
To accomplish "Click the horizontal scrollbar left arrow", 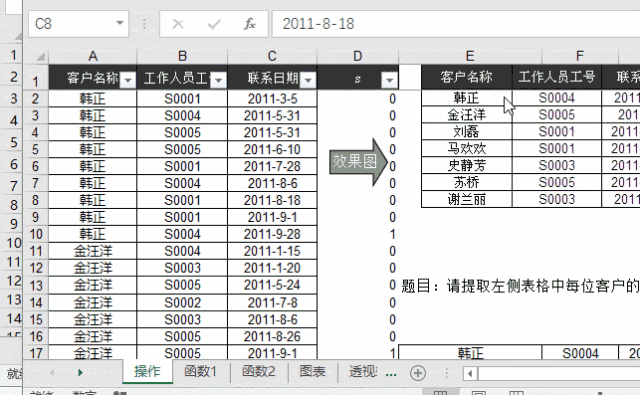I will [x=470, y=373].
